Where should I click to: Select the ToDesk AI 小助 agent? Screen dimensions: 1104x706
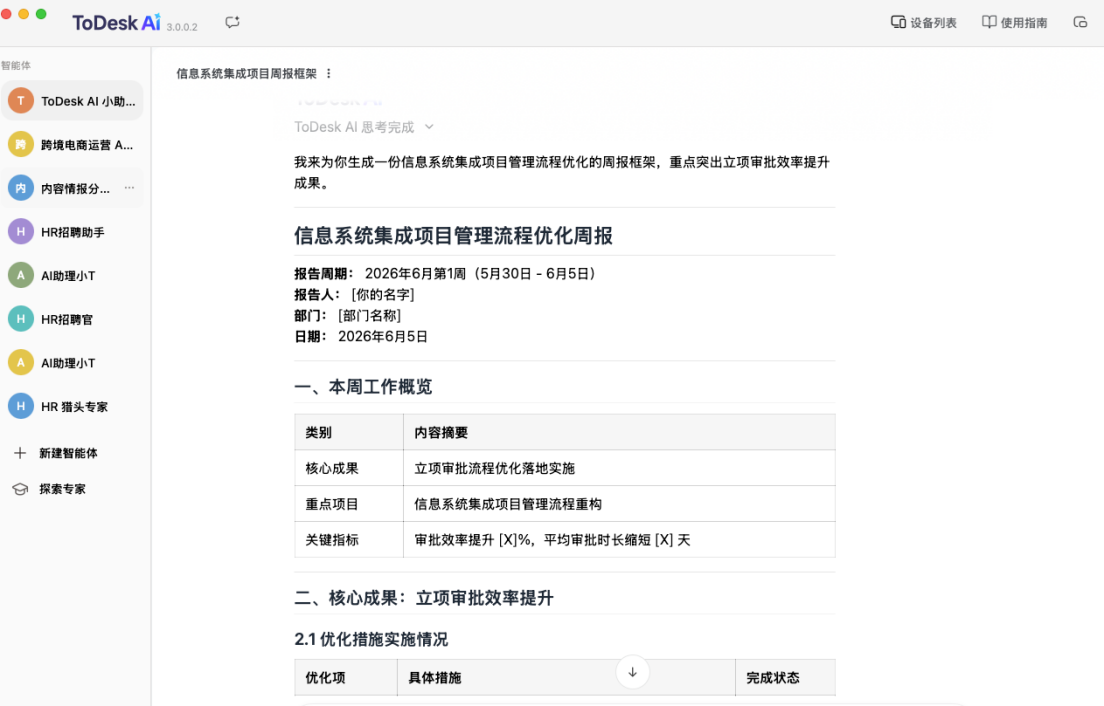[72, 101]
